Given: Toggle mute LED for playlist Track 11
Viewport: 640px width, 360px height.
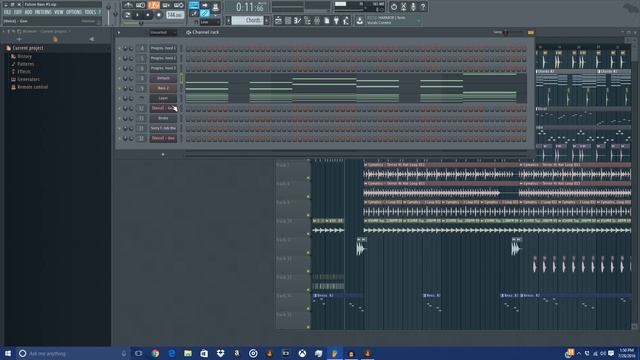Looking at the screenshot, I should 308,253.
